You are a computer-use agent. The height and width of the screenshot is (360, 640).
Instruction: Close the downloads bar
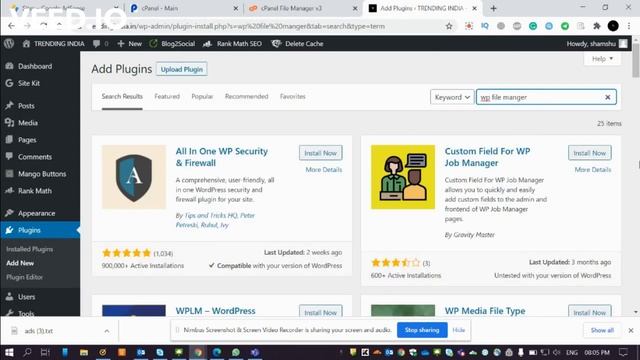click(631, 330)
